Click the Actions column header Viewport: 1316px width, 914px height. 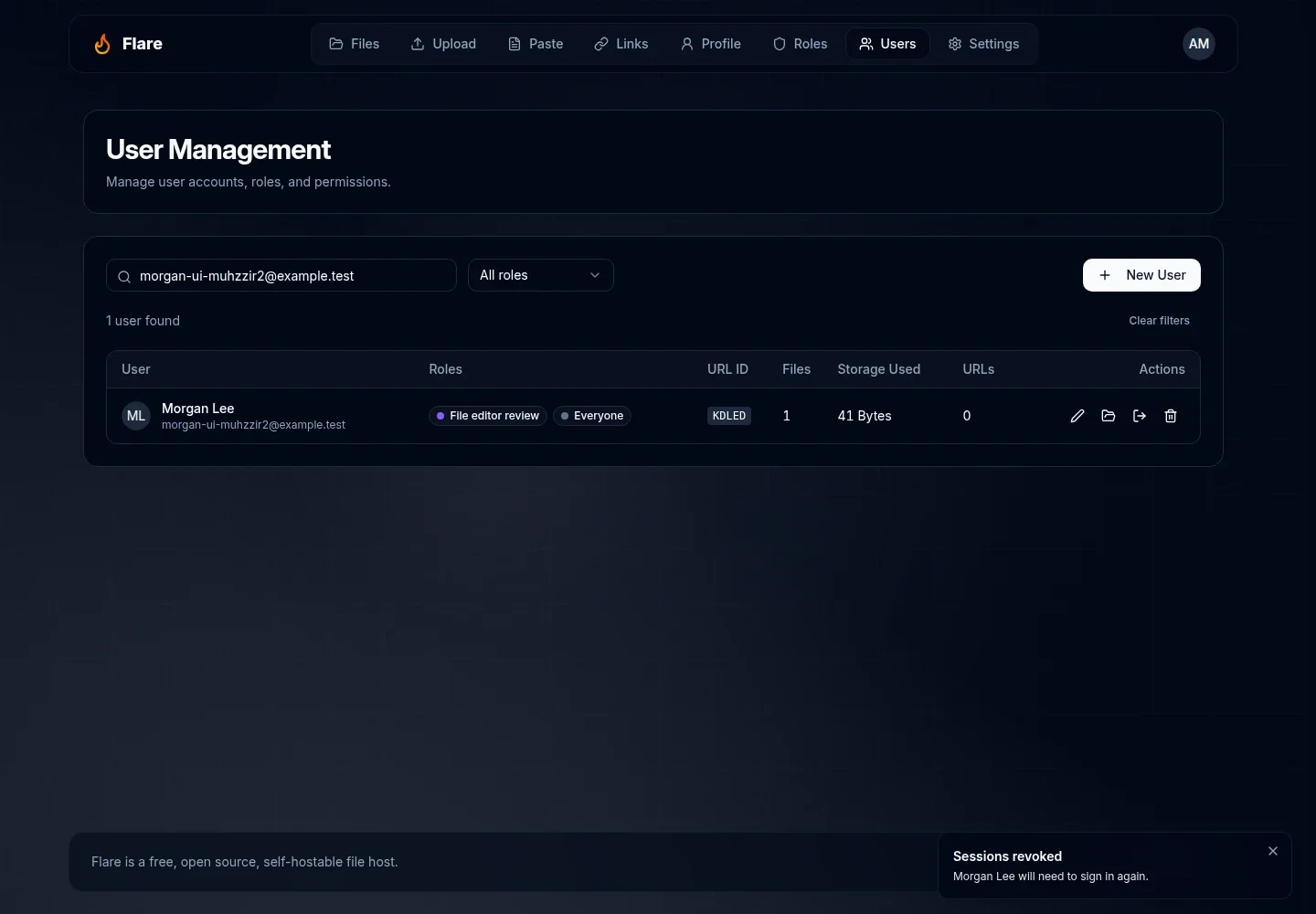click(1162, 369)
